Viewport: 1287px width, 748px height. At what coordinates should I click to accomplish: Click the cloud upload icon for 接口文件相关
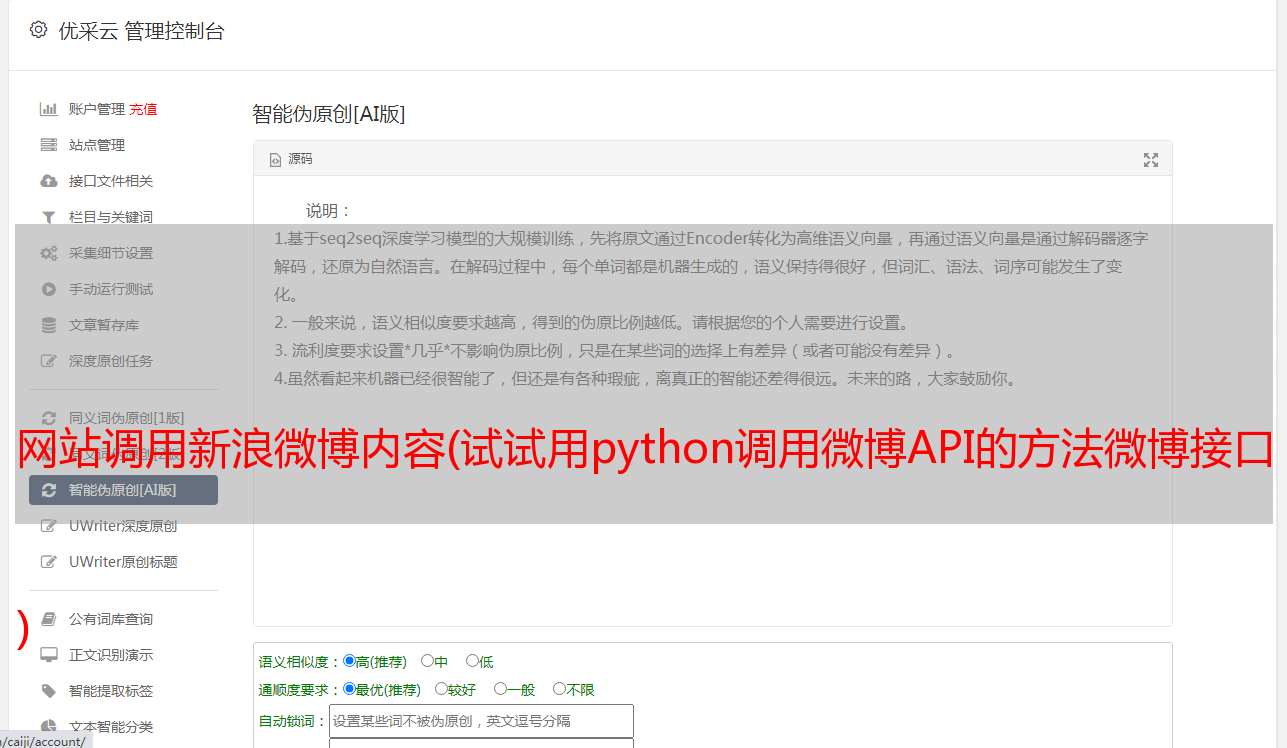coord(48,181)
